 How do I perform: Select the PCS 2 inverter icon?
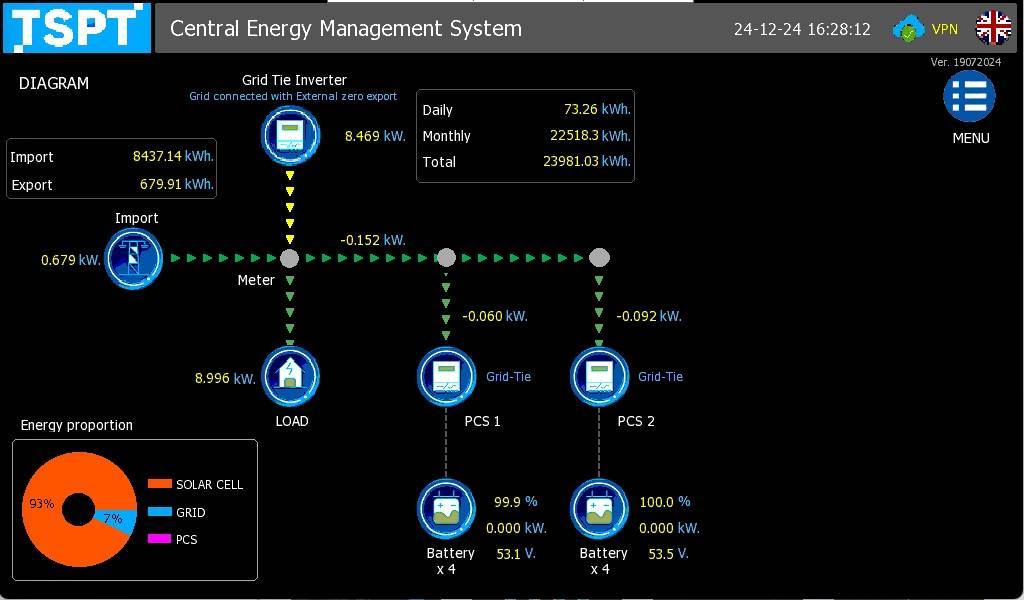600,377
